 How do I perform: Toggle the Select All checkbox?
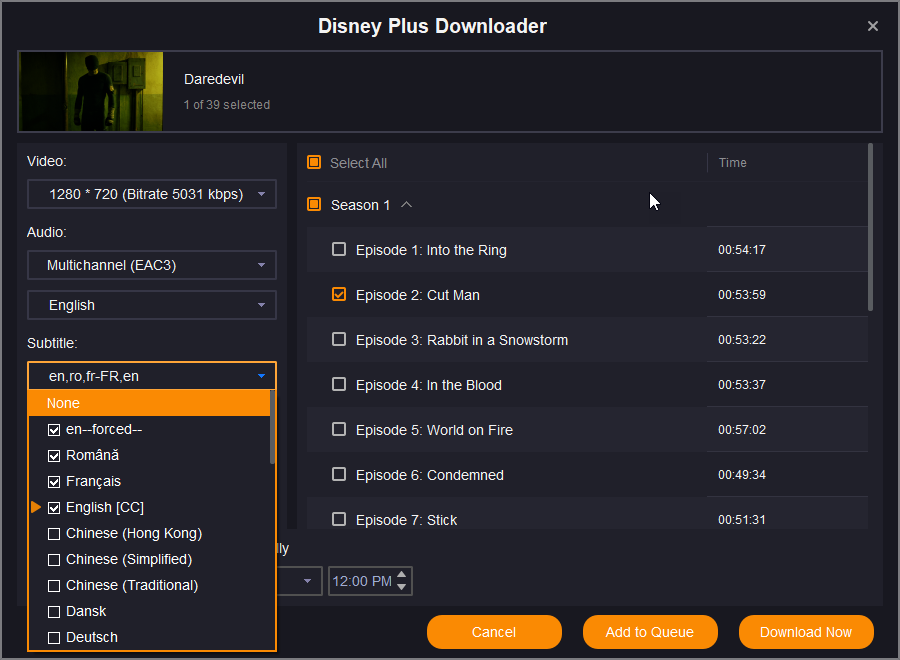tap(314, 162)
